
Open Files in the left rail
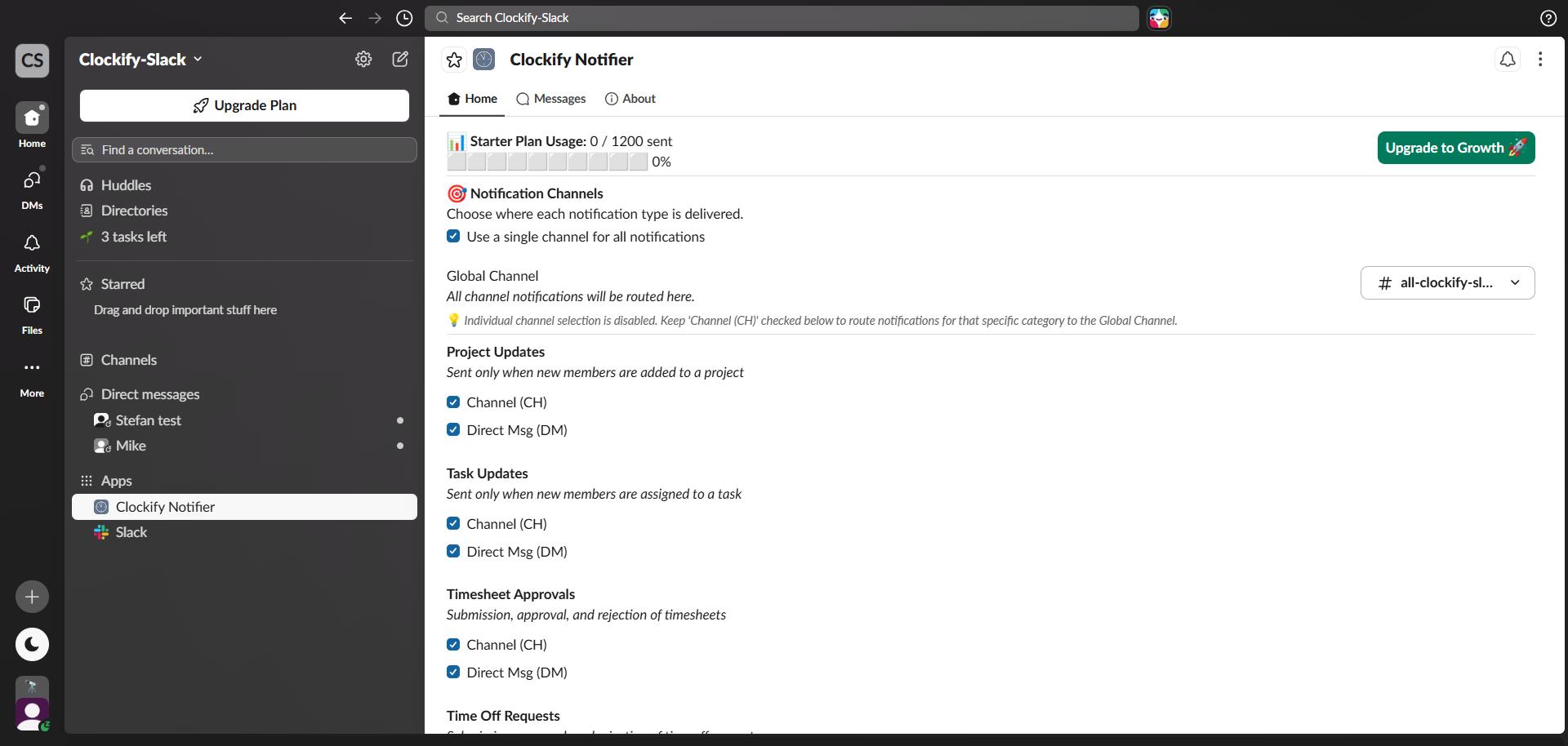pyautogui.click(x=32, y=314)
